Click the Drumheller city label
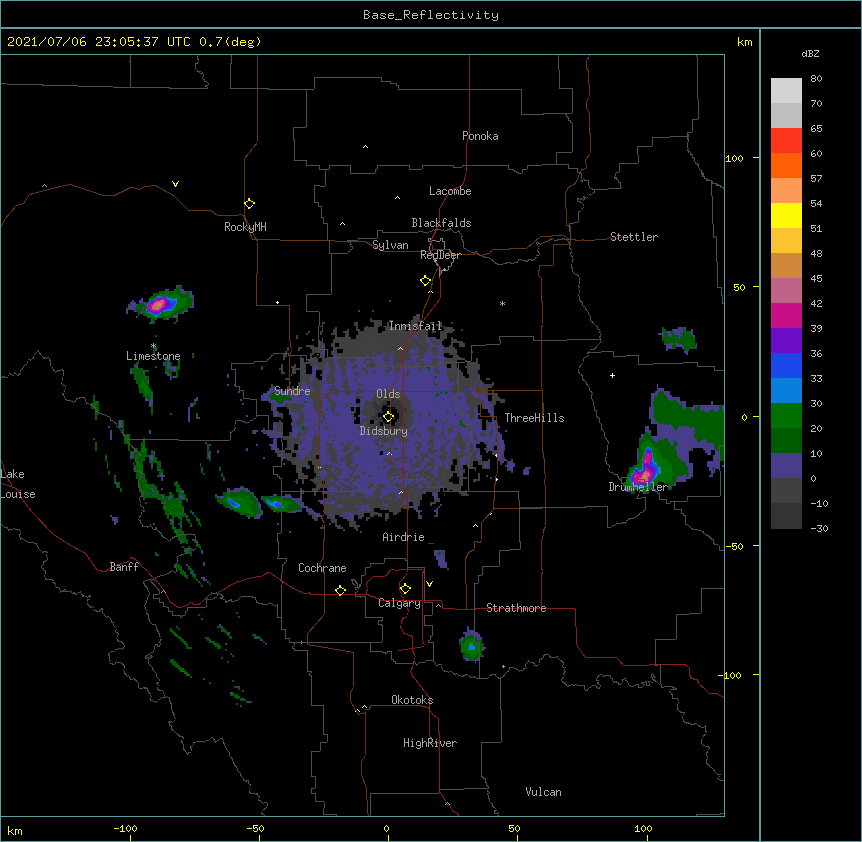Viewport: 862px width, 842px height. (x=639, y=487)
